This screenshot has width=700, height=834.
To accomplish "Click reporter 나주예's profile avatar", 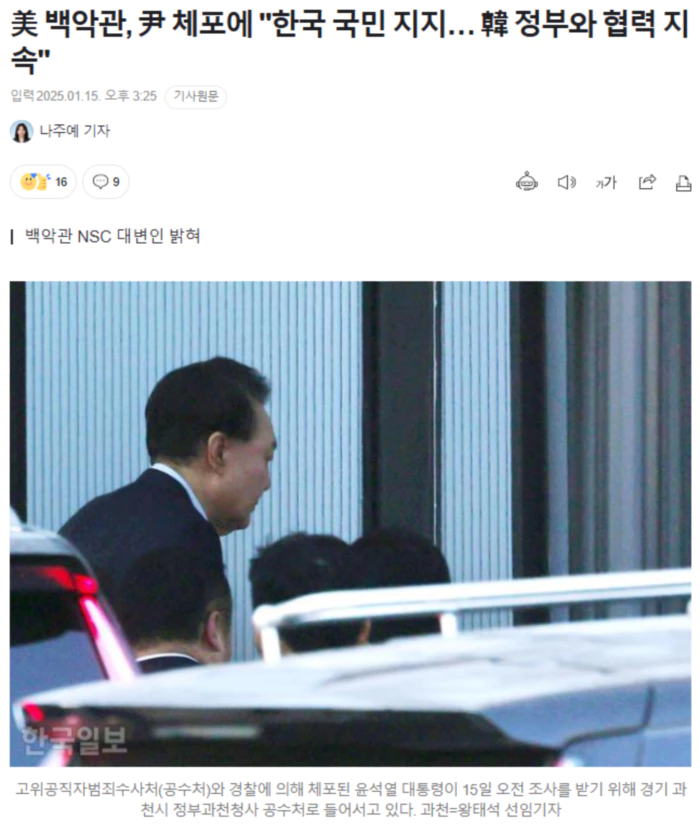I will [21, 131].
